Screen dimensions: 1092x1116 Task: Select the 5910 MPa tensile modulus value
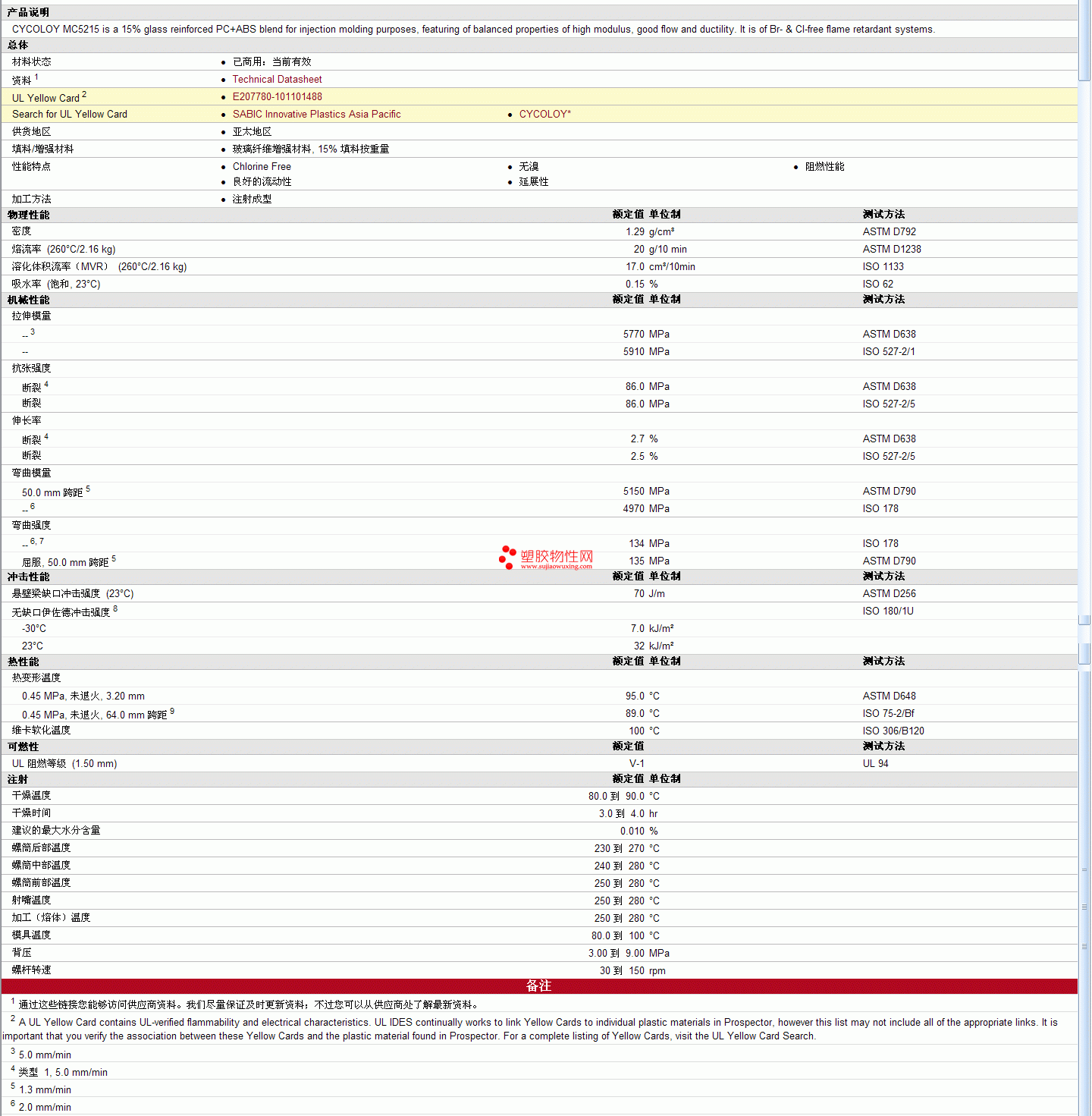point(646,351)
